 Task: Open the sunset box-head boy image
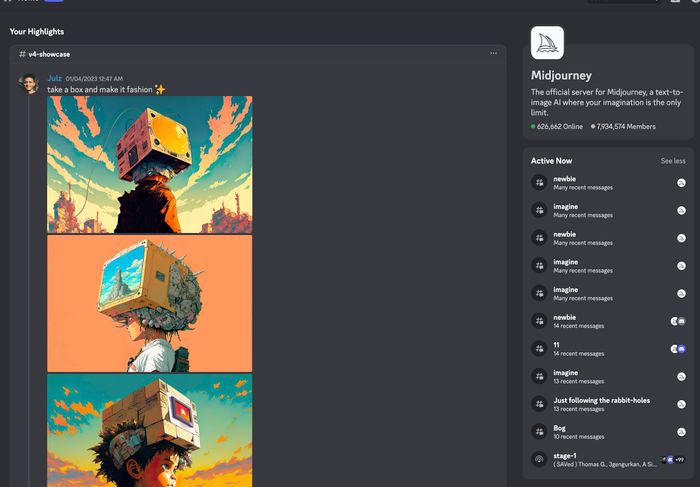point(150,430)
